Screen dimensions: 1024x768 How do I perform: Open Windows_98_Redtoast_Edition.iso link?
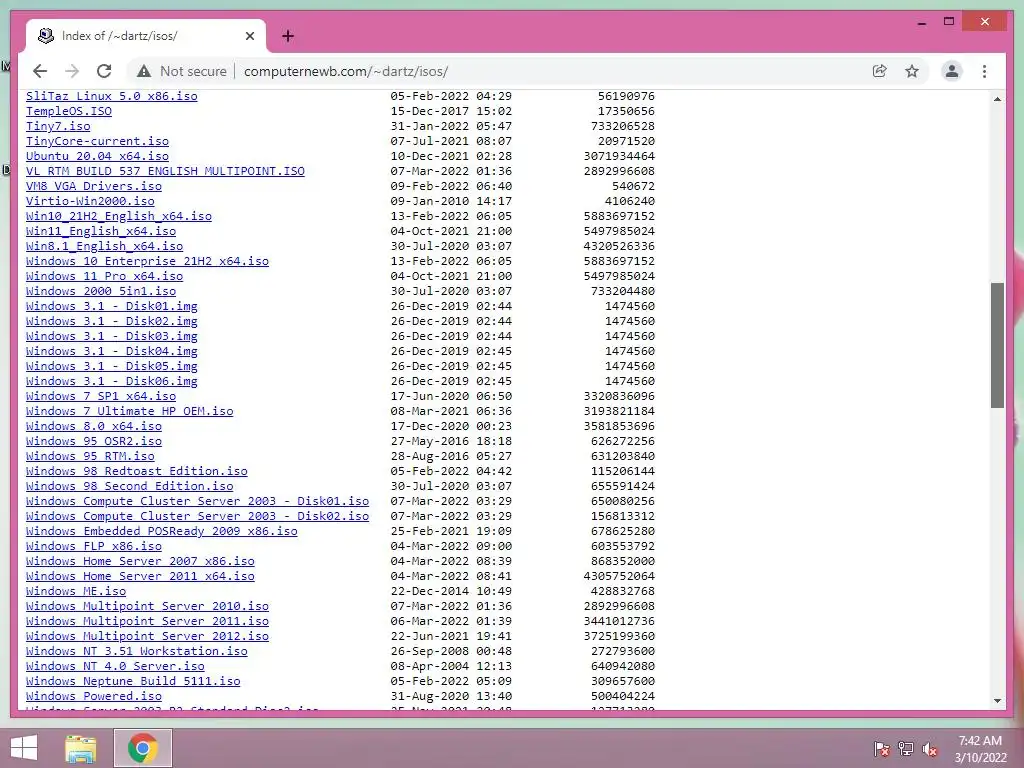tap(136, 472)
